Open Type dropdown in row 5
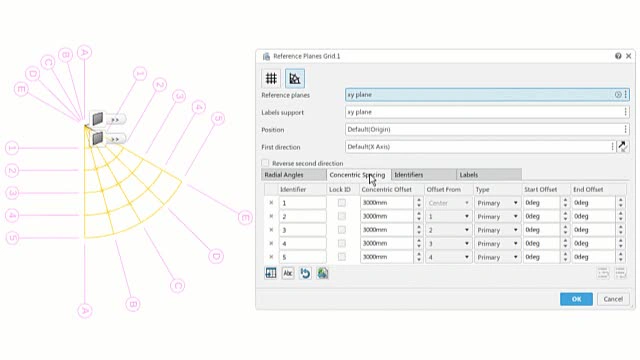Viewport: 640px width, 360px height. pyautogui.click(x=497, y=257)
